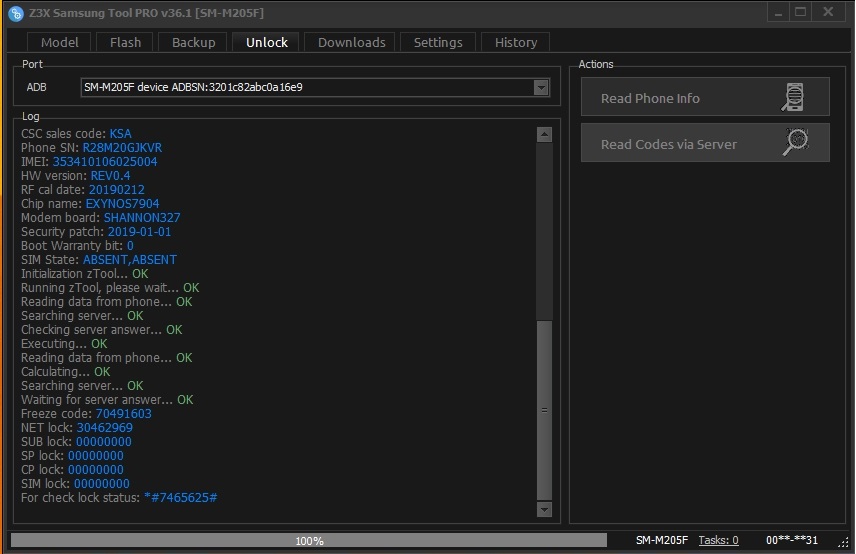The image size is (856, 554).
Task: Click the resize grip in status bar corner
Action: 844,541
